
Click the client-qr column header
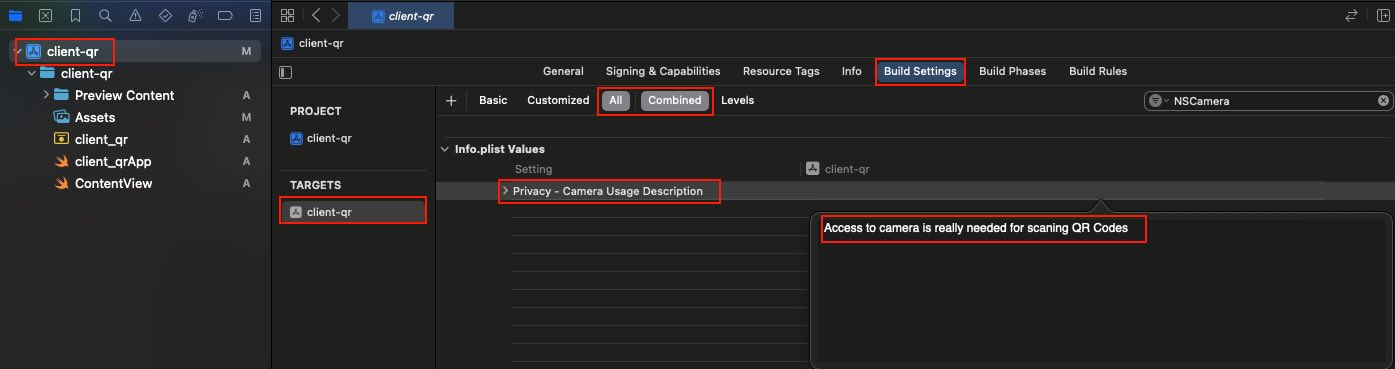click(x=838, y=169)
